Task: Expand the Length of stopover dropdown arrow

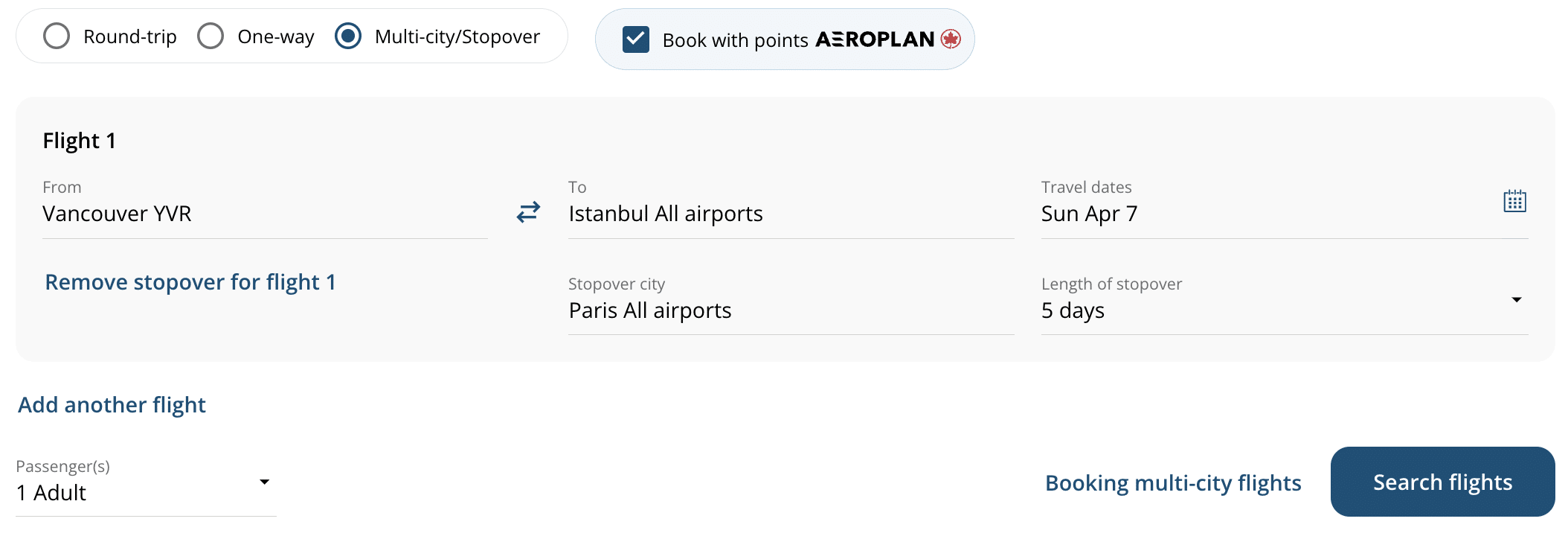Action: click(1516, 300)
